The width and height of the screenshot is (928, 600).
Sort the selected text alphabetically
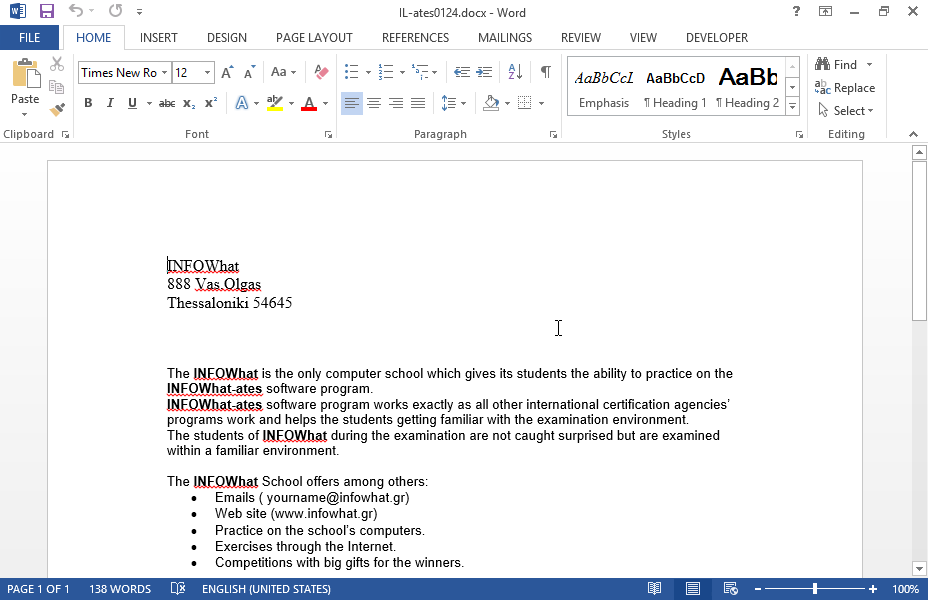coord(515,72)
